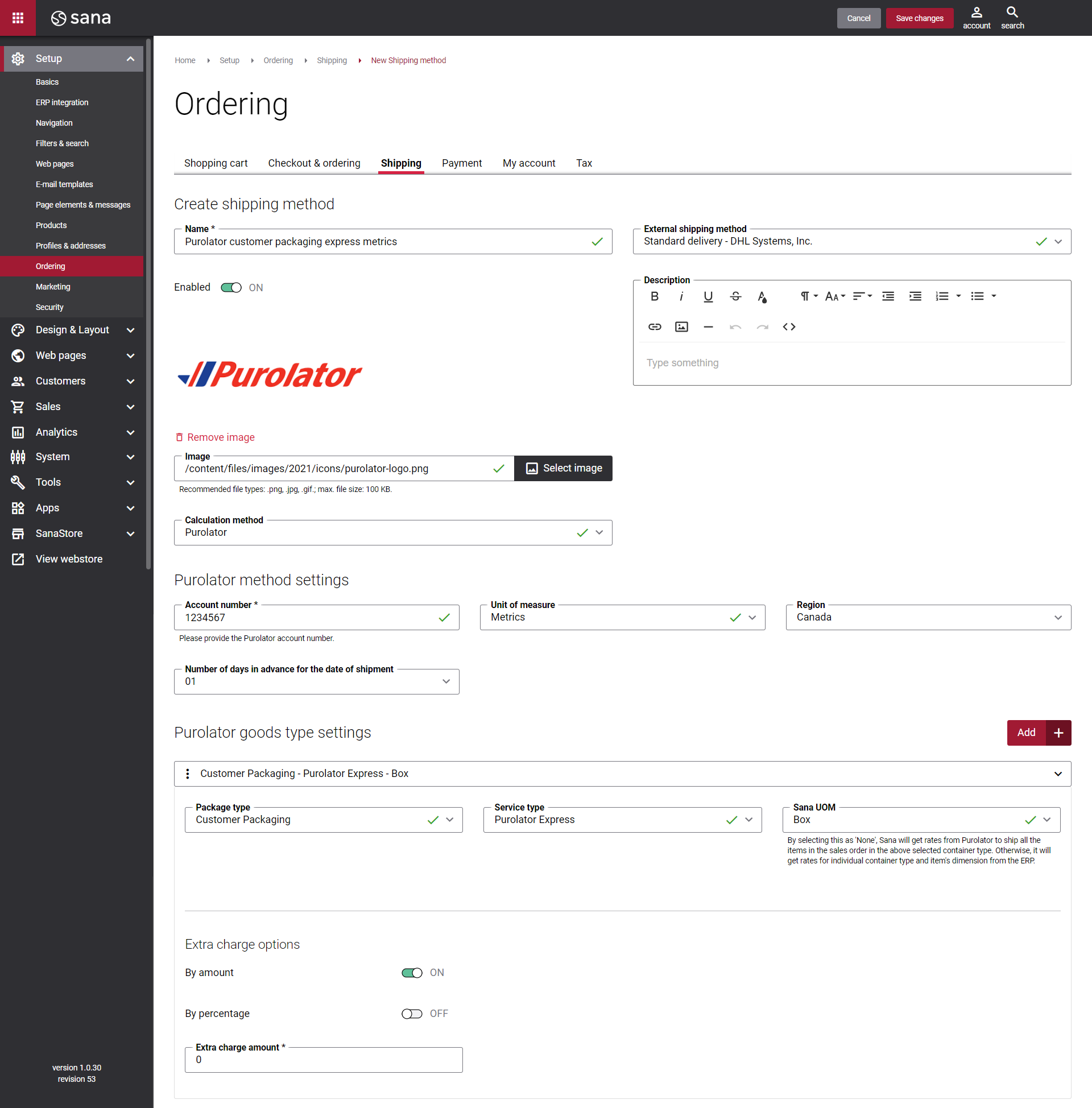Open Unit of measure dropdown
The height and width of the screenshot is (1108, 1092).
(x=622, y=618)
